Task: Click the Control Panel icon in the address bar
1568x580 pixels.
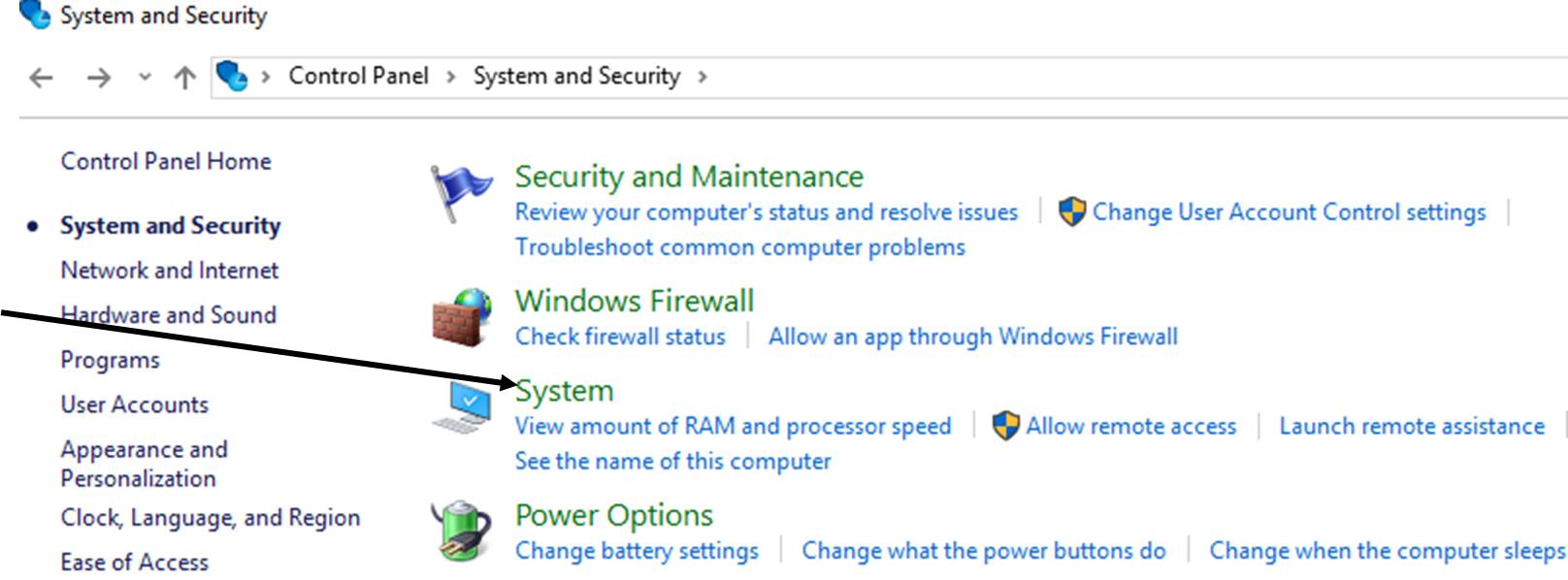Action: pos(232,76)
